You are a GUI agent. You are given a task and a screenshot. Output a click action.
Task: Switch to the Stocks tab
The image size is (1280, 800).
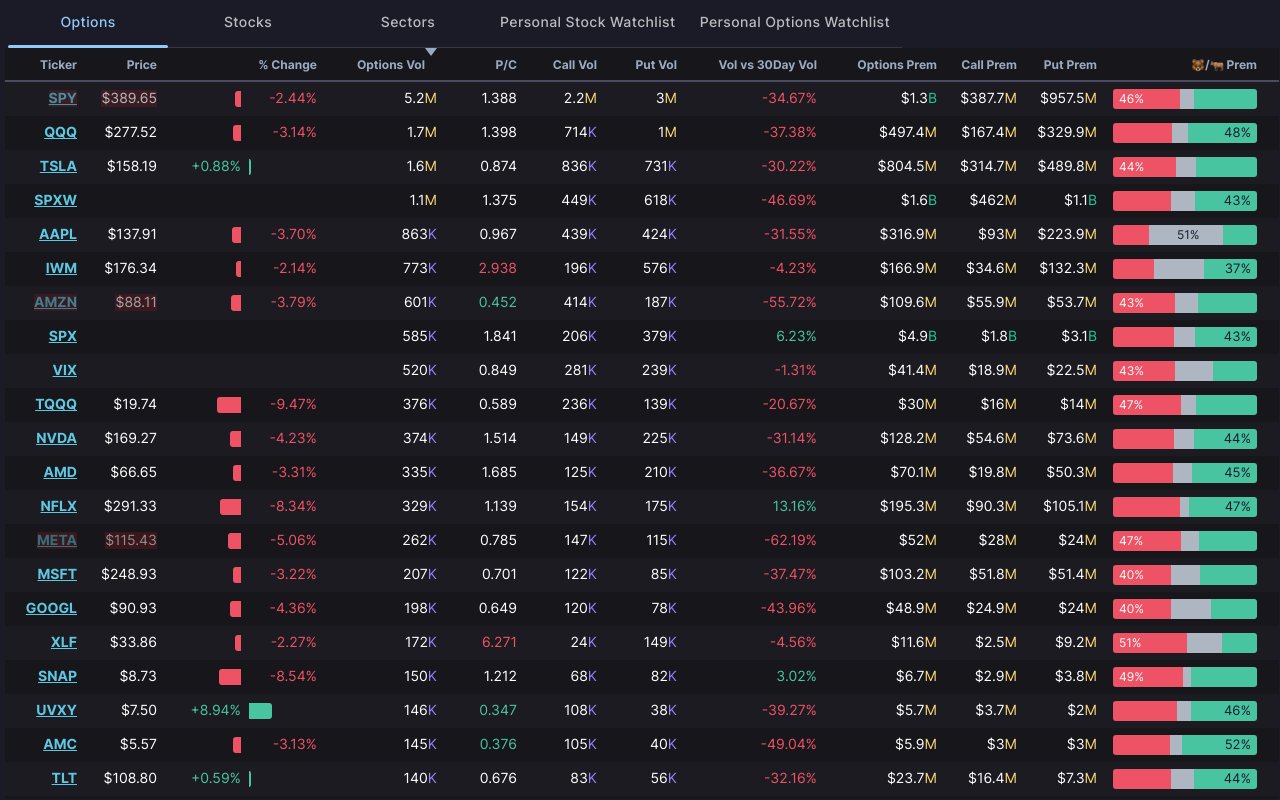[x=247, y=22]
